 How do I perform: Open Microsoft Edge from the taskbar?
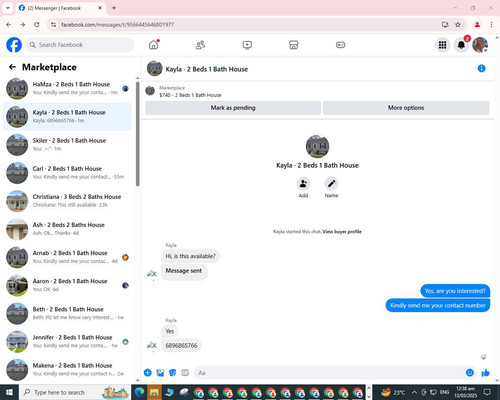(x=139, y=392)
